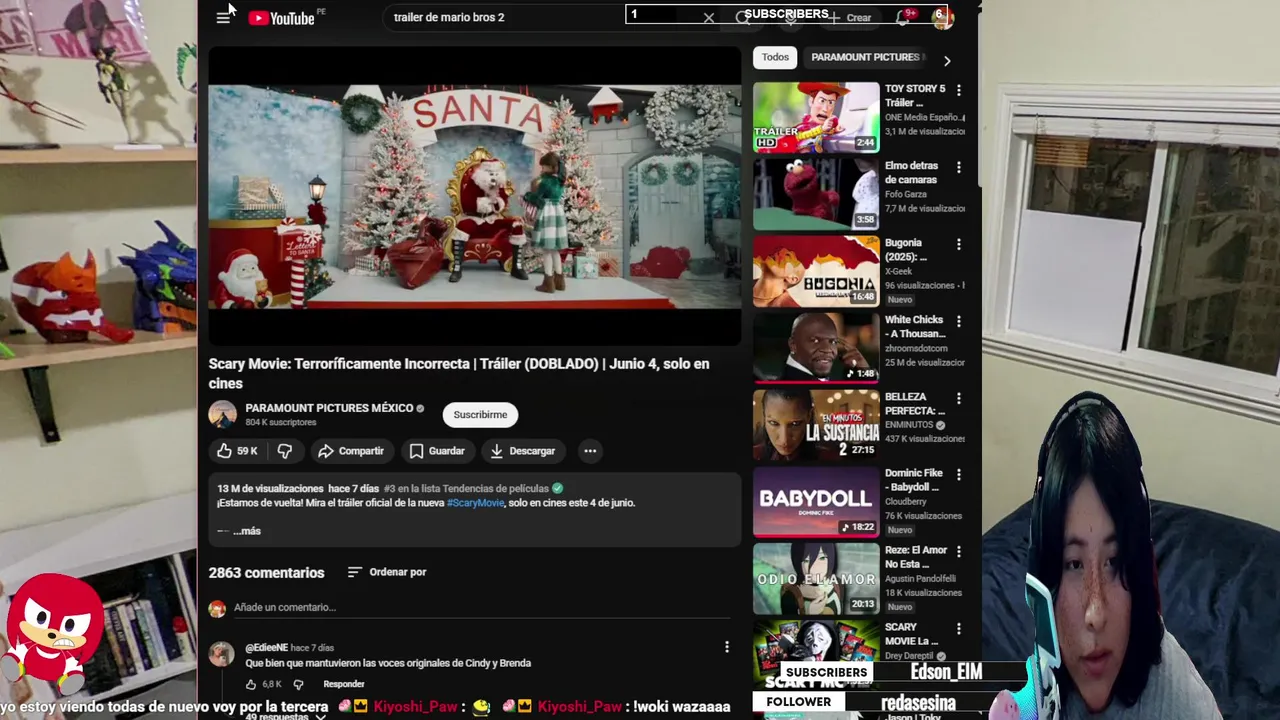Save the video with Guardar
1280x720 pixels.
pyautogui.click(x=437, y=451)
